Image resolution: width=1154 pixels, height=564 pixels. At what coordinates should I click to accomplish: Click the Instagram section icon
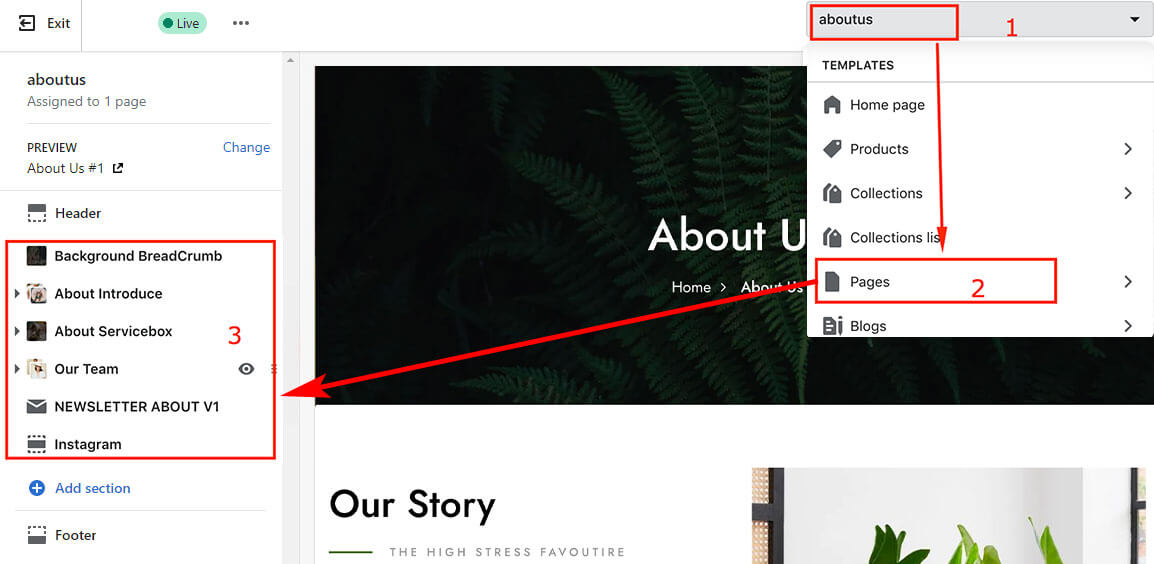pos(36,444)
